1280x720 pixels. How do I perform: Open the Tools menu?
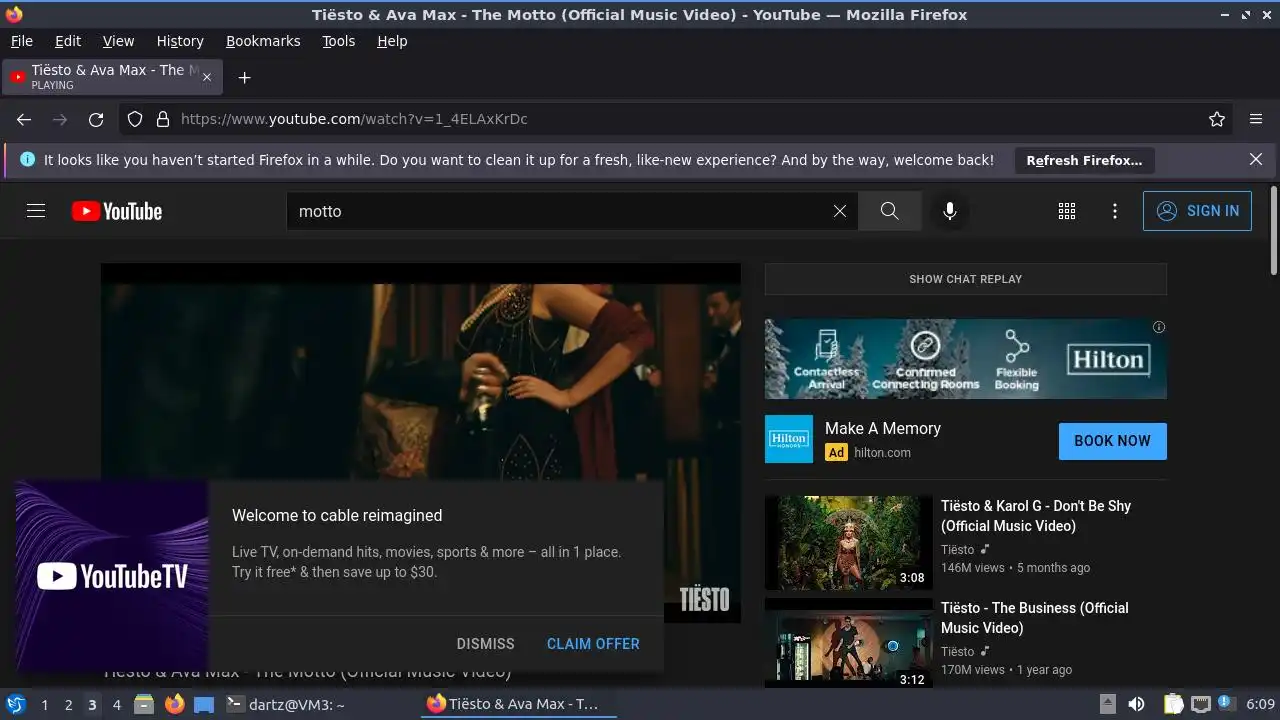coord(338,41)
